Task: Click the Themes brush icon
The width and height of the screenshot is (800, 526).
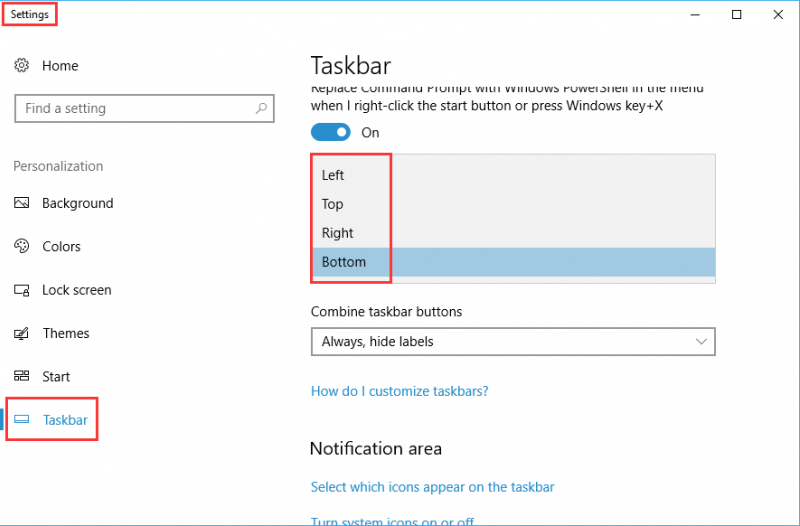Action: pyautogui.click(x=21, y=333)
